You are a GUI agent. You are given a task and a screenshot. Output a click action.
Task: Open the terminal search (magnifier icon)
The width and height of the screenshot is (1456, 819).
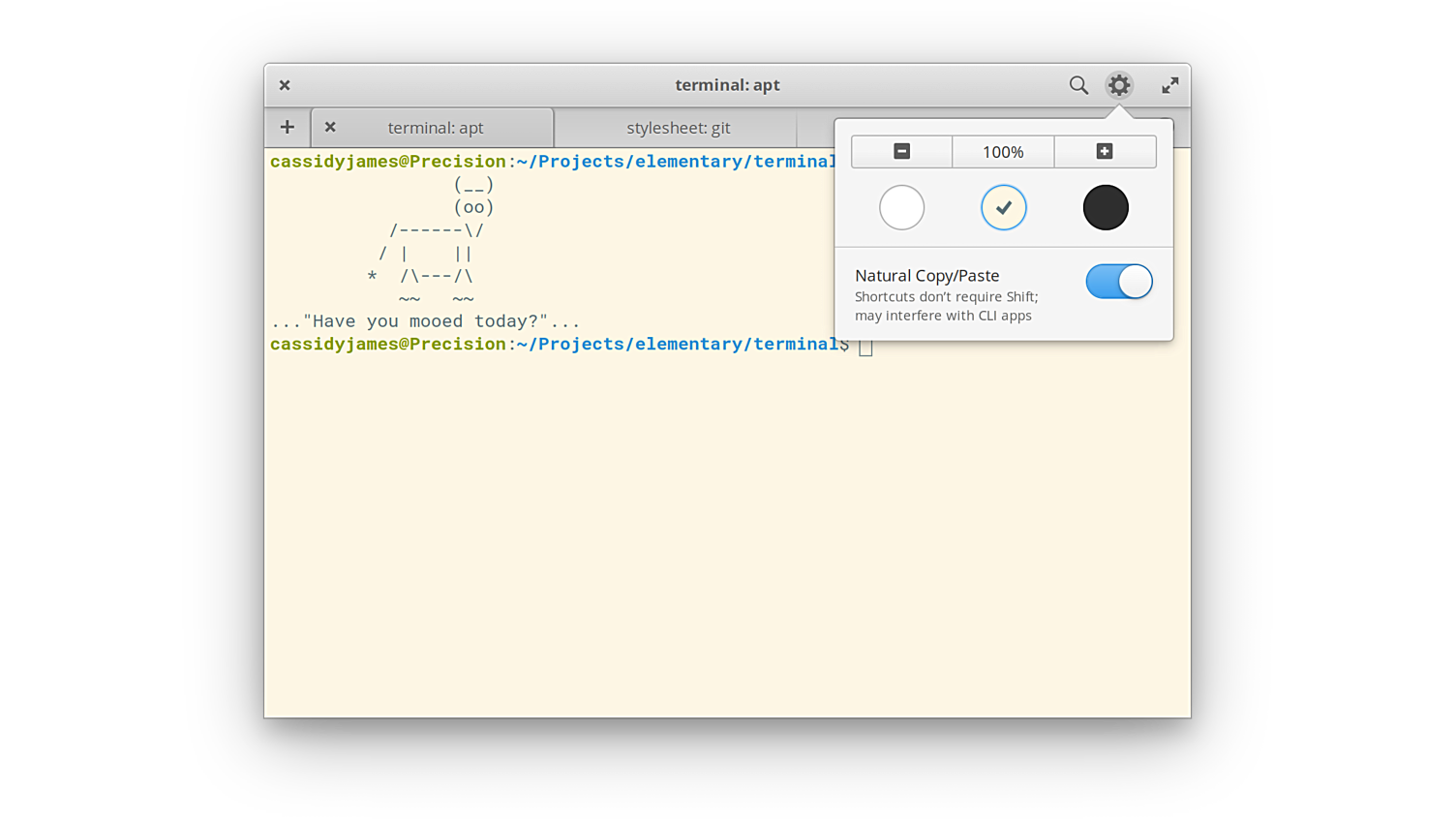point(1078,85)
